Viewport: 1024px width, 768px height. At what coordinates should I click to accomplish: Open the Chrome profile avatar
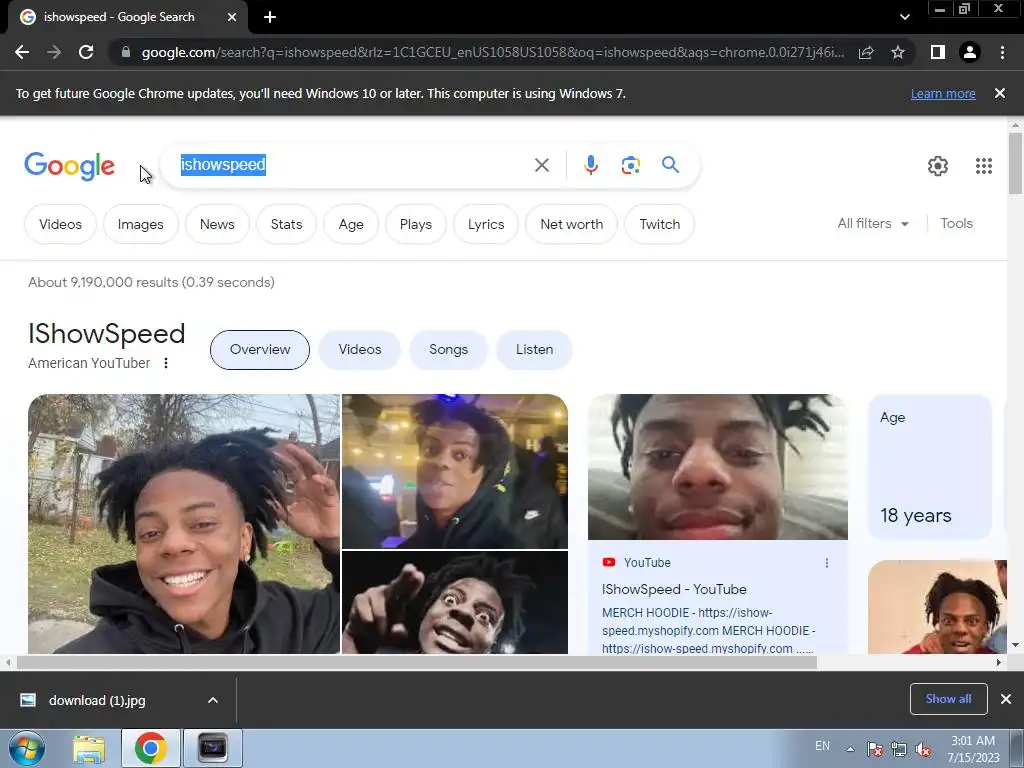[970, 52]
